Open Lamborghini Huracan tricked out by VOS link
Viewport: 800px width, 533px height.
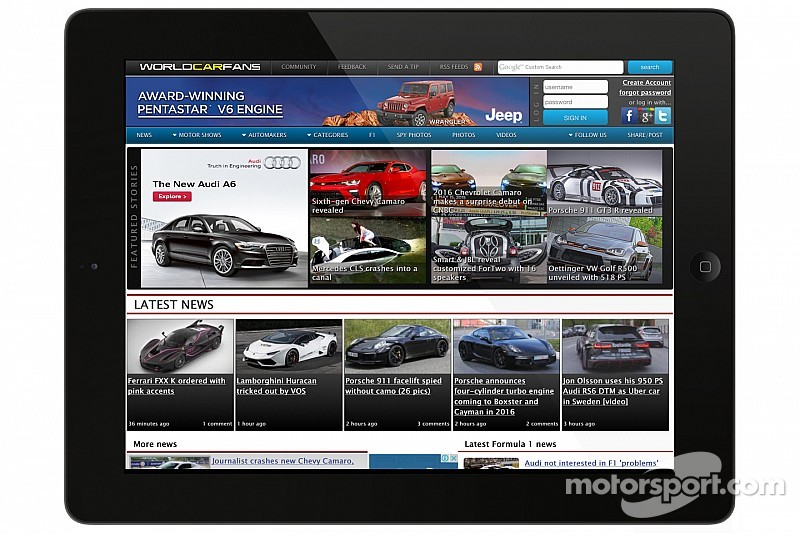(277, 386)
